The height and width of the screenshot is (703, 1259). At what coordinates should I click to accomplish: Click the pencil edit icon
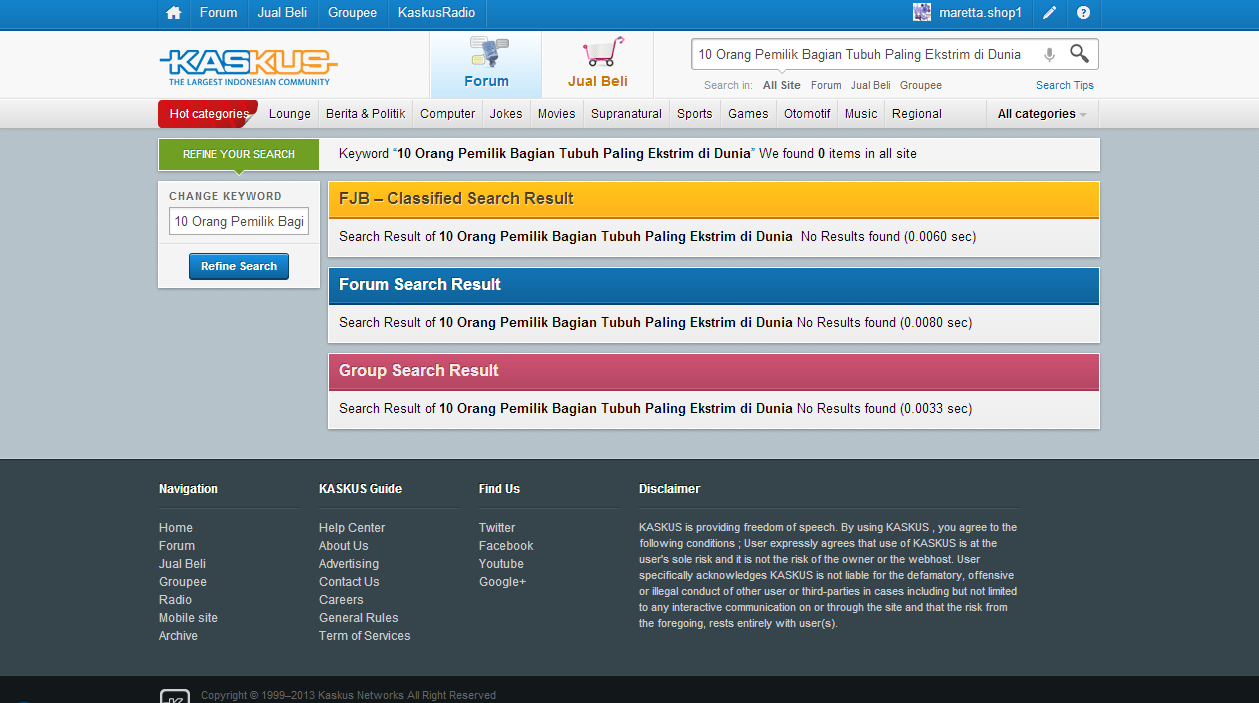(1049, 13)
